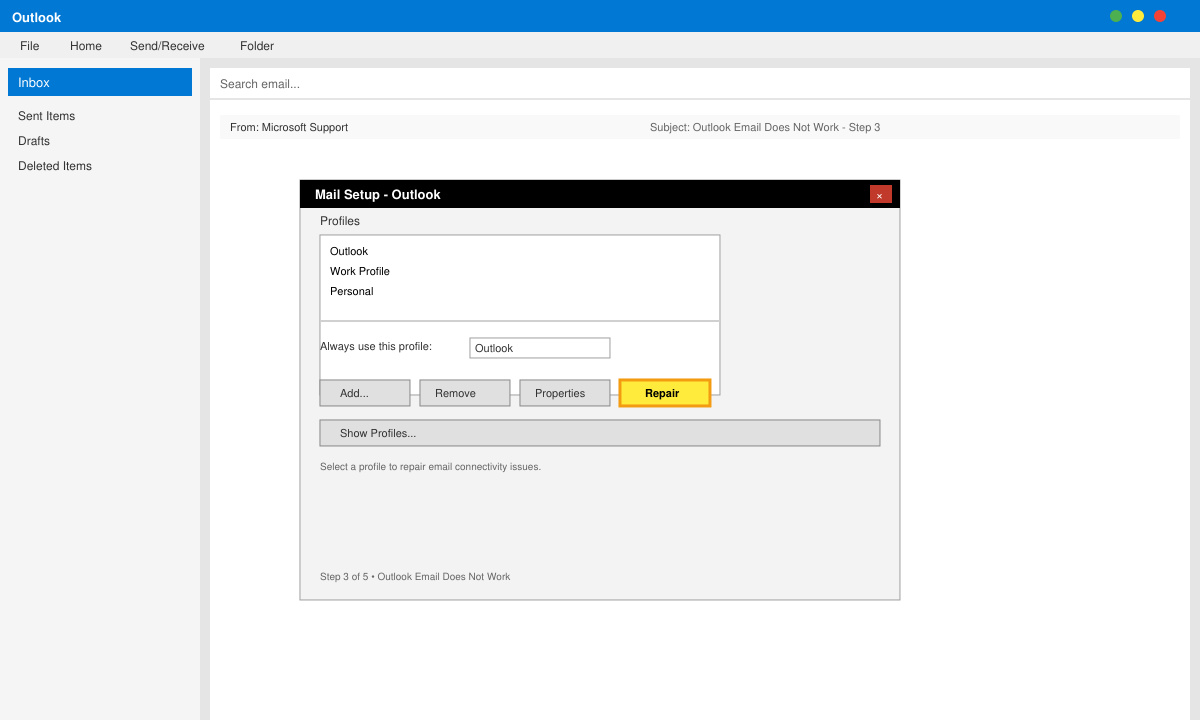Select the email from Microsoft Support
1200x720 pixels.
700,127
